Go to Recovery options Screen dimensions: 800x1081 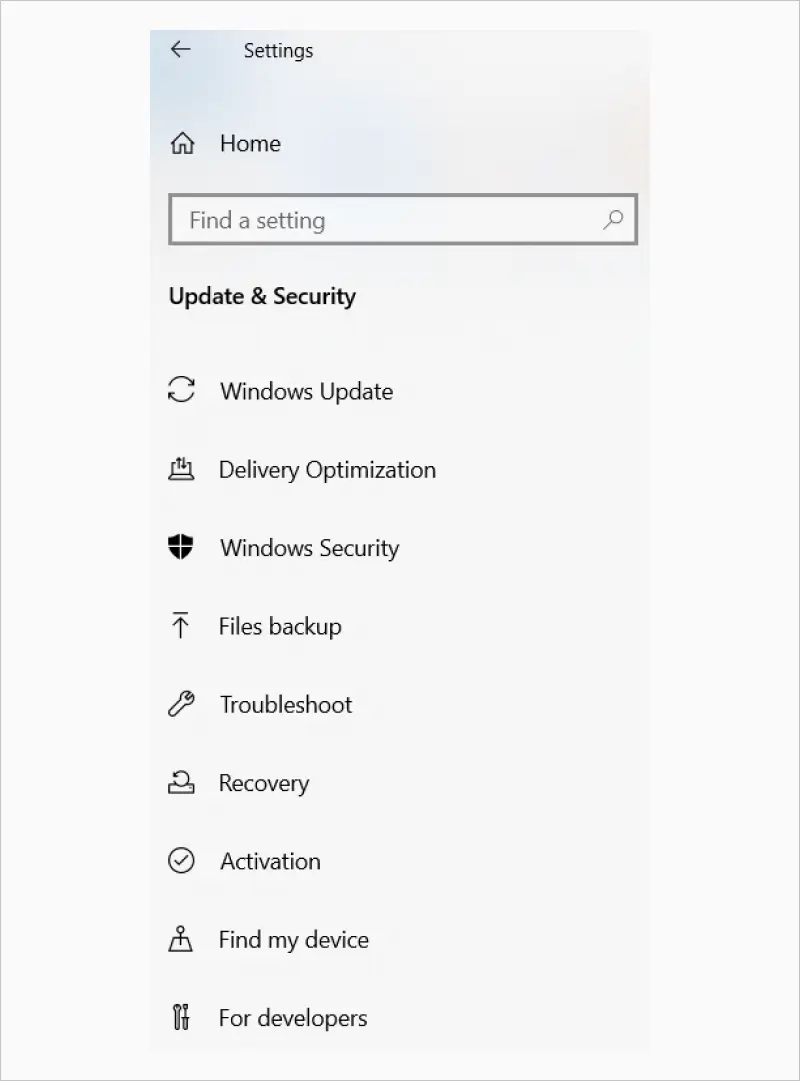263,783
